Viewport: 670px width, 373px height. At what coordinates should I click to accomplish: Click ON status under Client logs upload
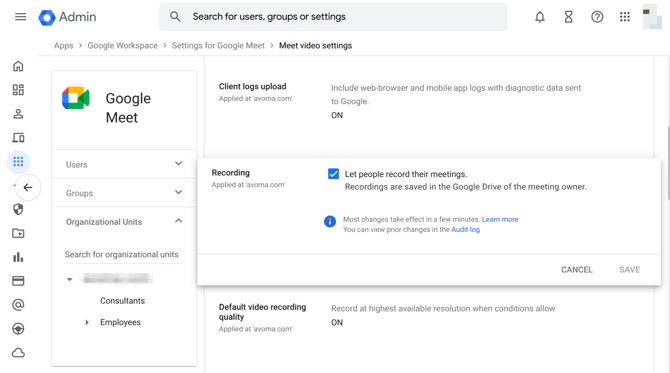[x=337, y=115]
